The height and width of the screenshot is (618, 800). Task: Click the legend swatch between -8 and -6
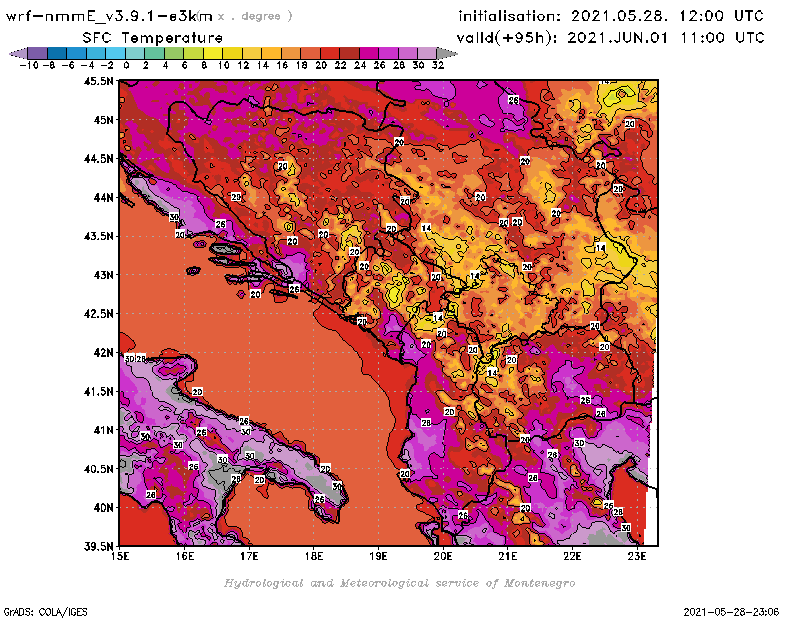pos(57,53)
